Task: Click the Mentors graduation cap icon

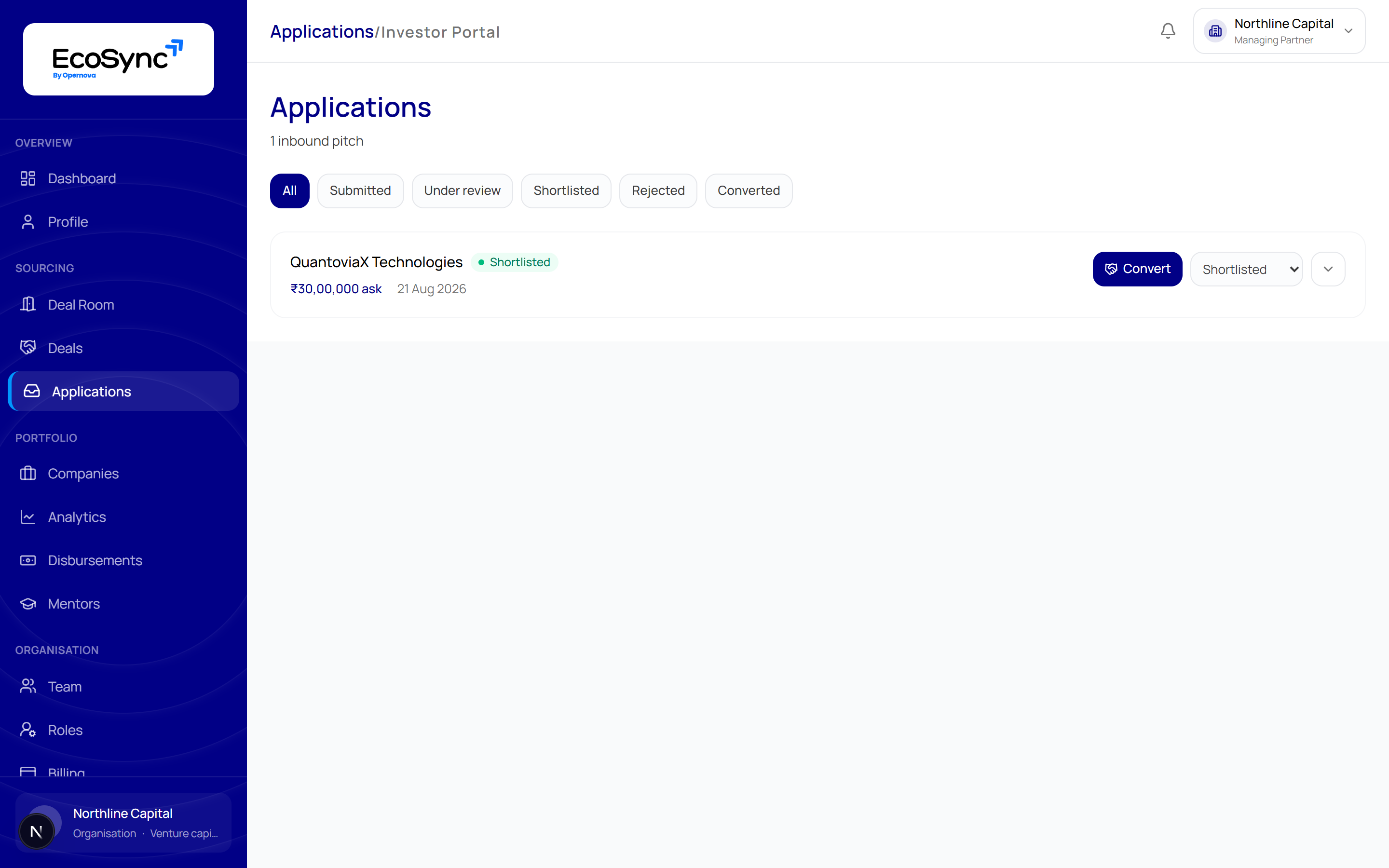Action: click(28, 603)
